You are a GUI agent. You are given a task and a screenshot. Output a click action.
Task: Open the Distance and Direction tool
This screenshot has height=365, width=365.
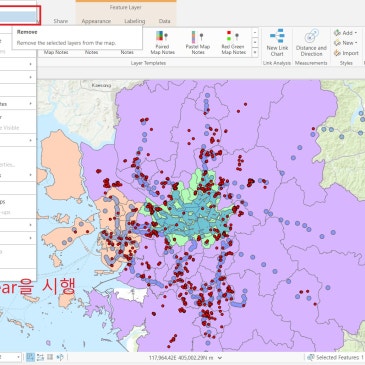[x=311, y=43]
